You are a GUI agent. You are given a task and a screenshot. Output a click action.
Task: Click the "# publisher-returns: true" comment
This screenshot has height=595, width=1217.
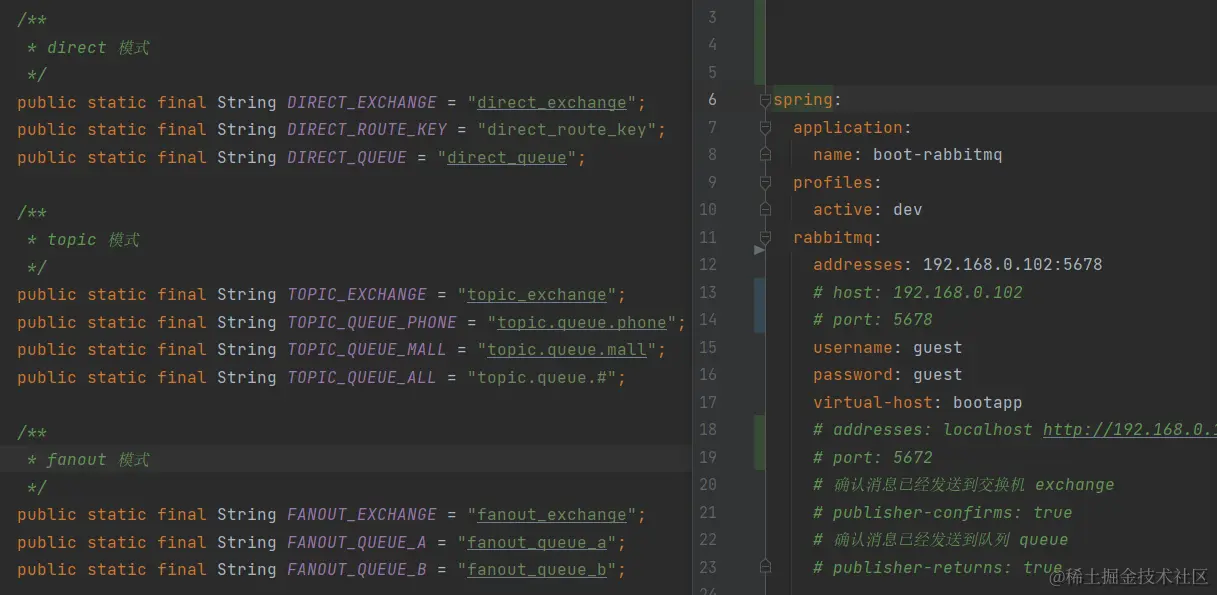[938, 568]
